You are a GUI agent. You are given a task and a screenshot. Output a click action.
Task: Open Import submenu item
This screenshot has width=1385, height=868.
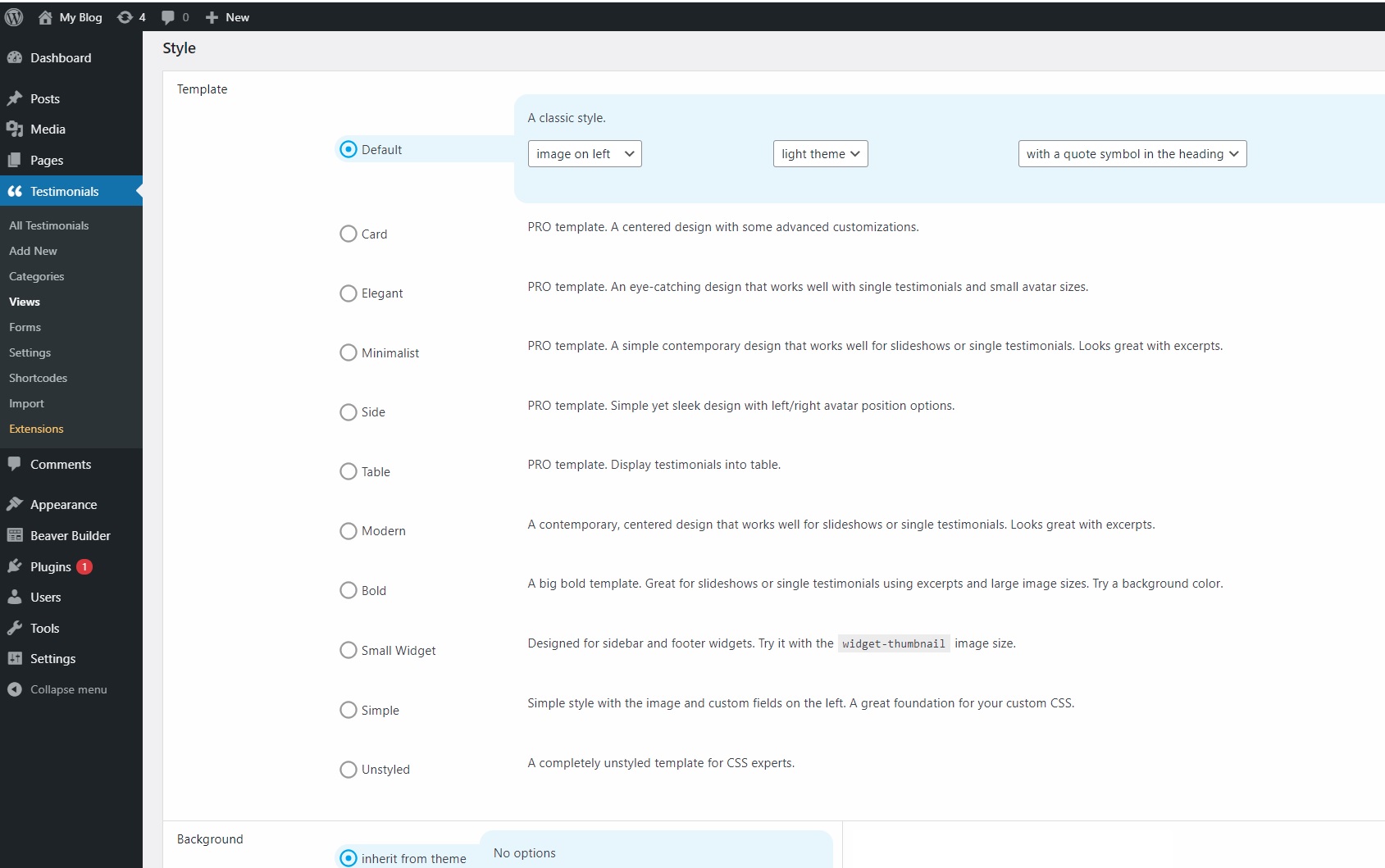tap(27, 403)
